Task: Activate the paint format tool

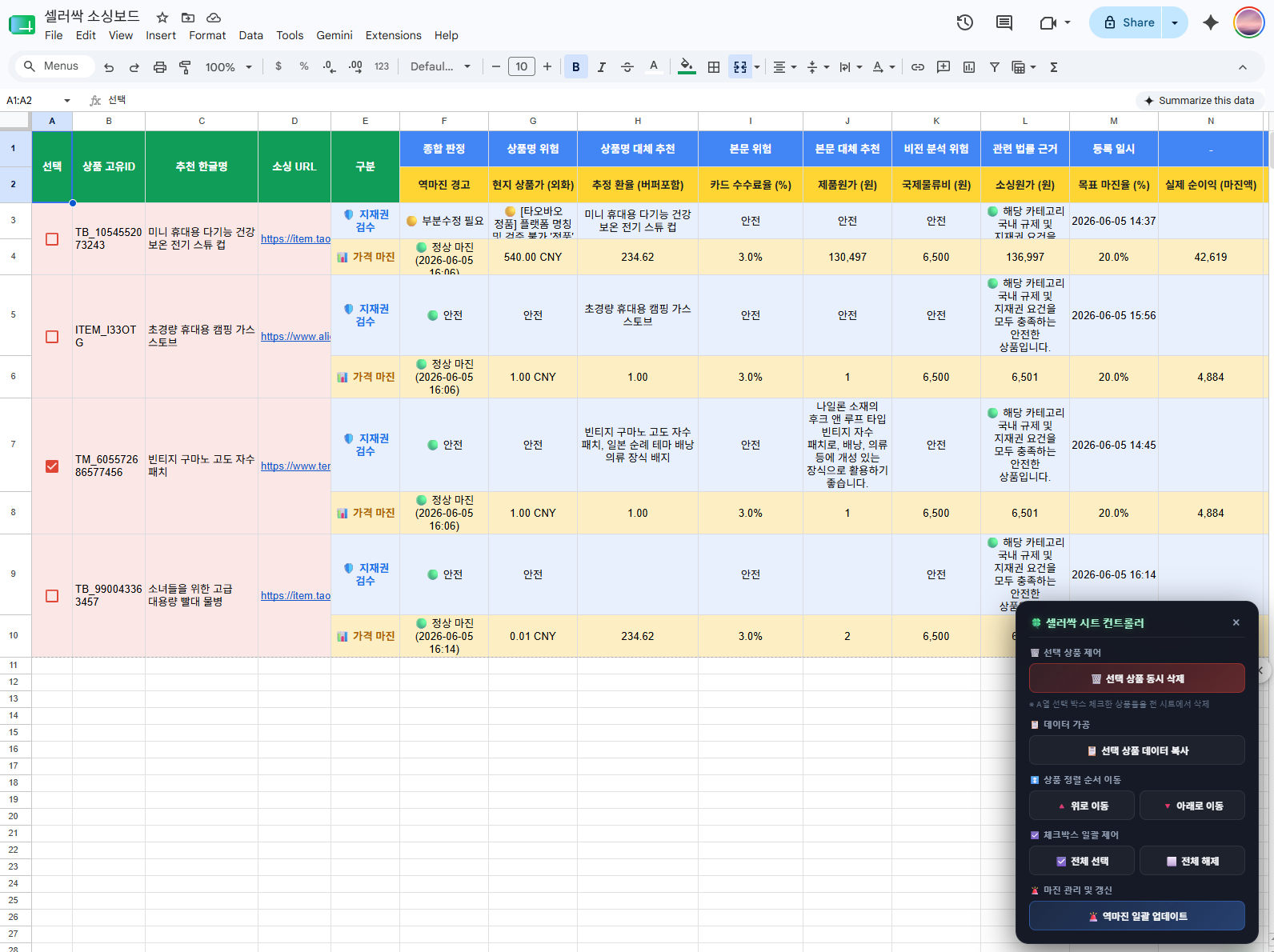Action: tap(185, 67)
